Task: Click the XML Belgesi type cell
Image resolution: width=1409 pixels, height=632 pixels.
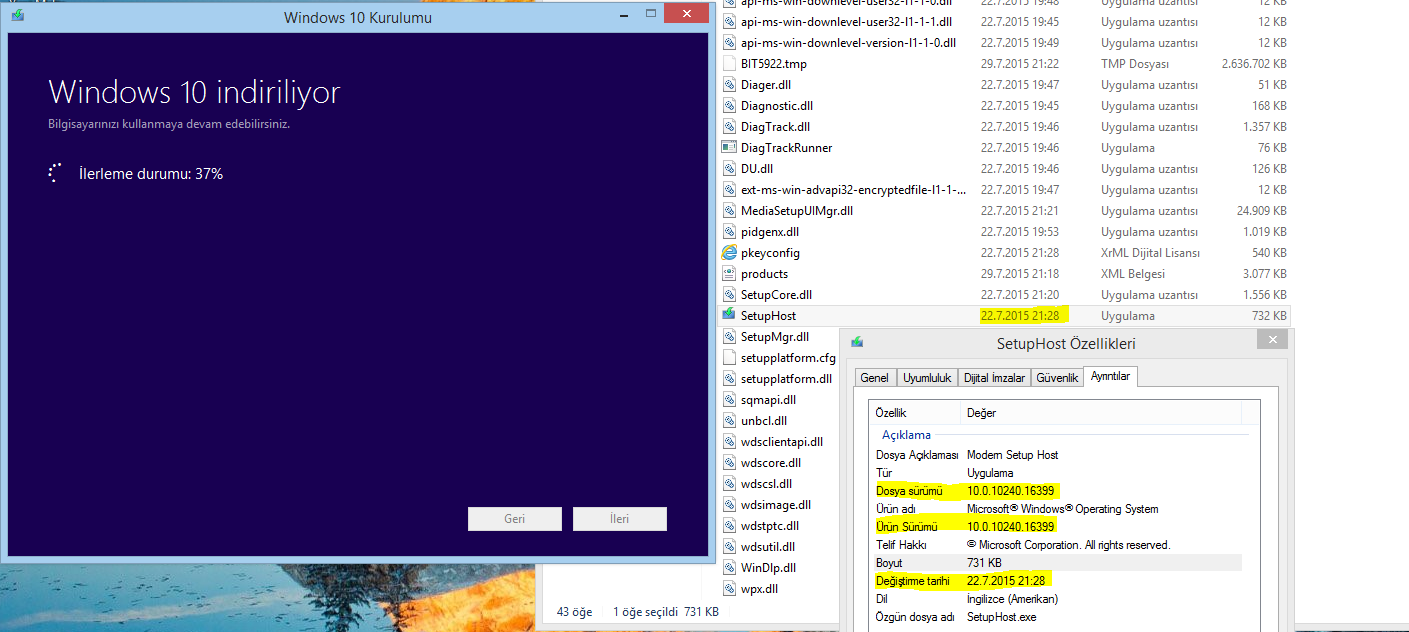Action: tap(1134, 274)
